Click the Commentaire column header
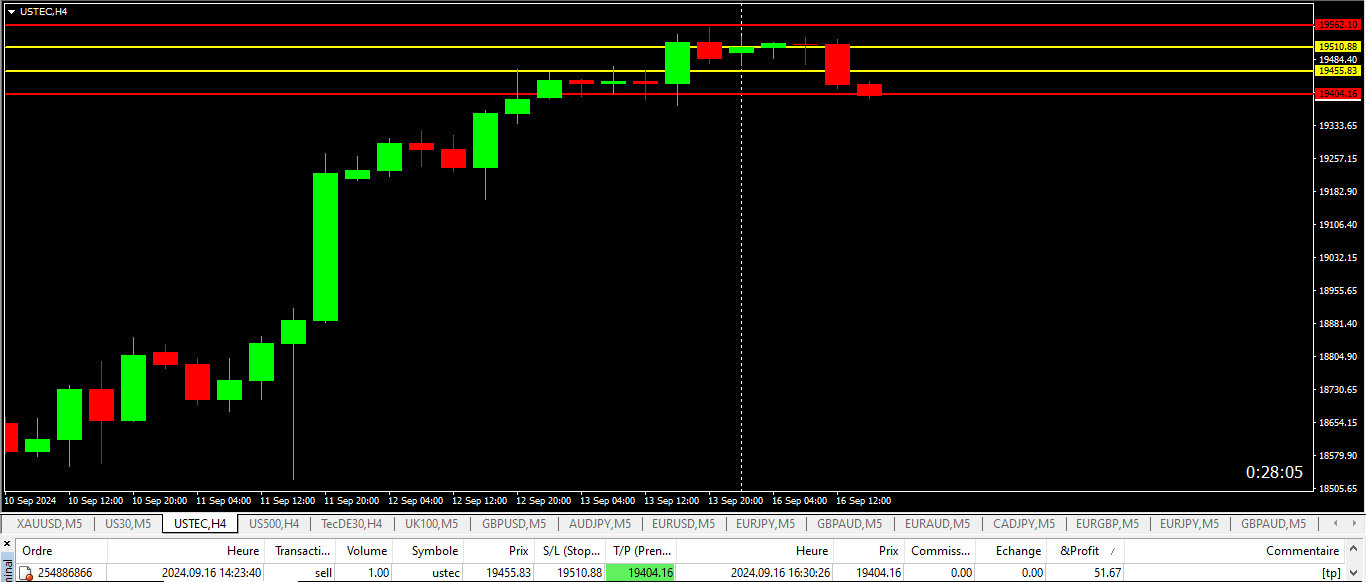This screenshot has width=1366, height=582. [1302, 551]
